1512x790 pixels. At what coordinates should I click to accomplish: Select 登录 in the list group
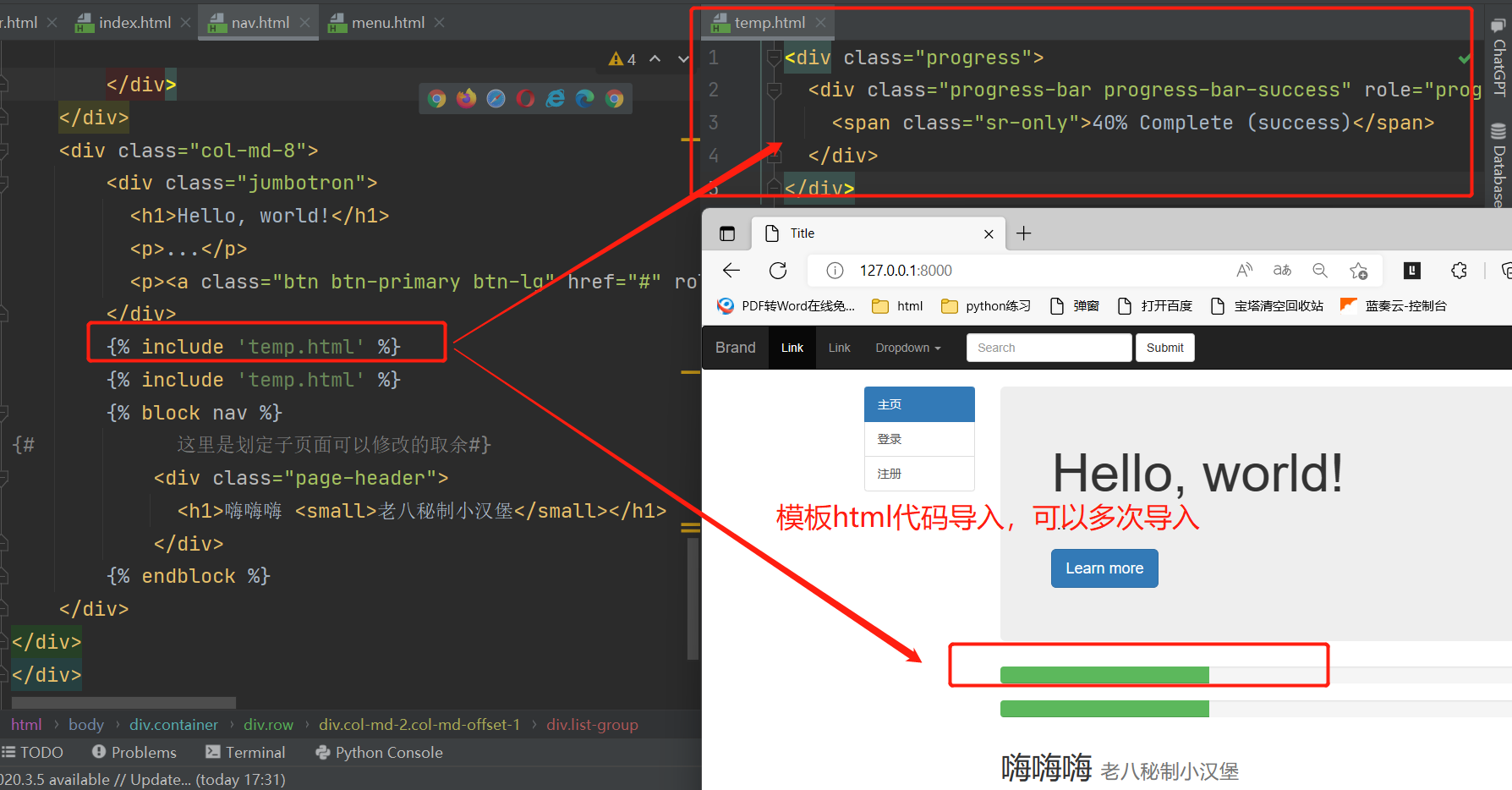(x=919, y=439)
